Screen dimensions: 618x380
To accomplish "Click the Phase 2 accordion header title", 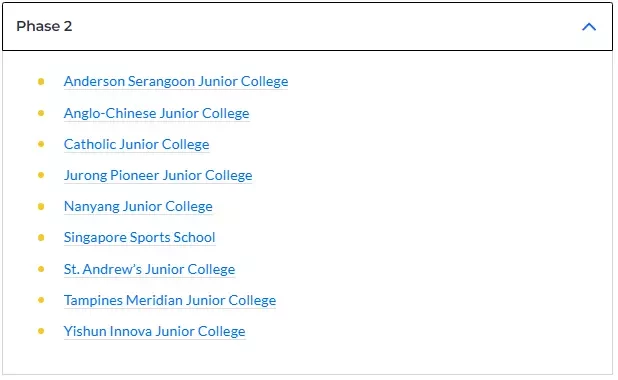I will [x=44, y=26].
